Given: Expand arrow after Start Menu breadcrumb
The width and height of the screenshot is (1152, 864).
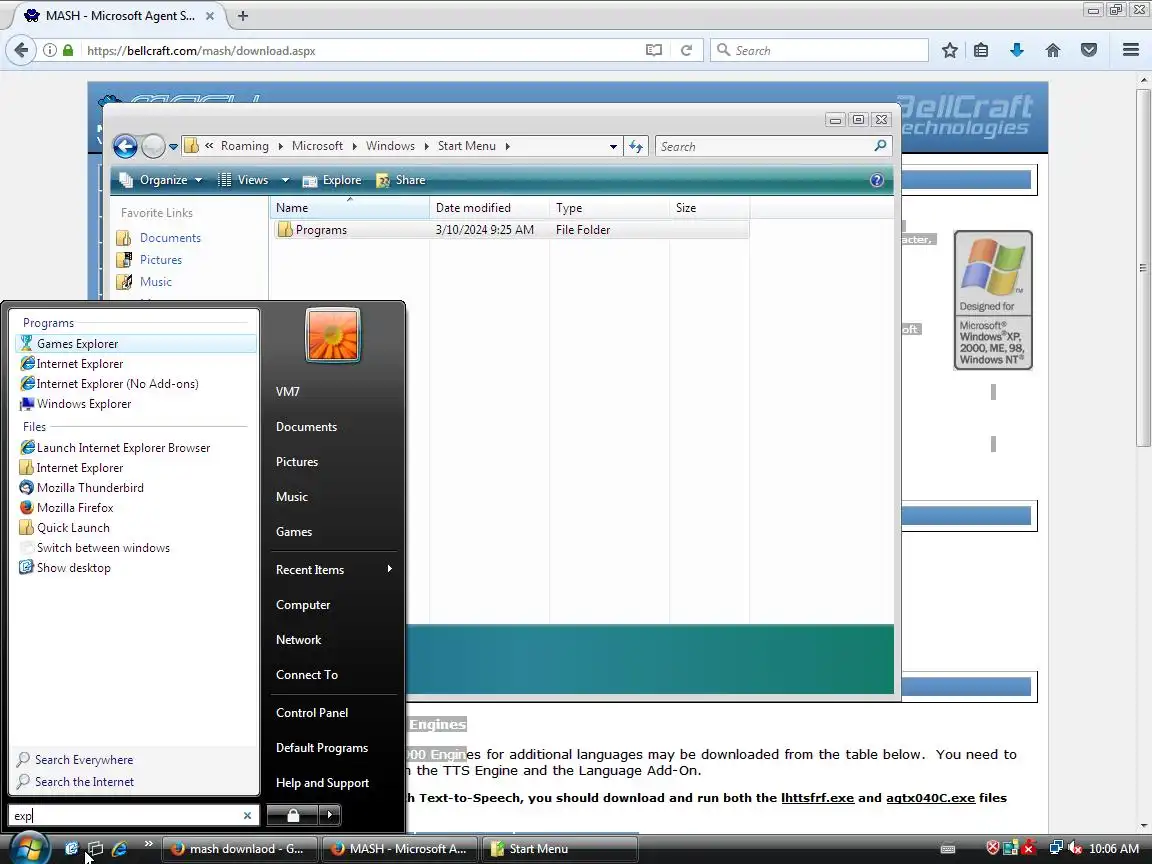Looking at the screenshot, I should click(x=507, y=146).
